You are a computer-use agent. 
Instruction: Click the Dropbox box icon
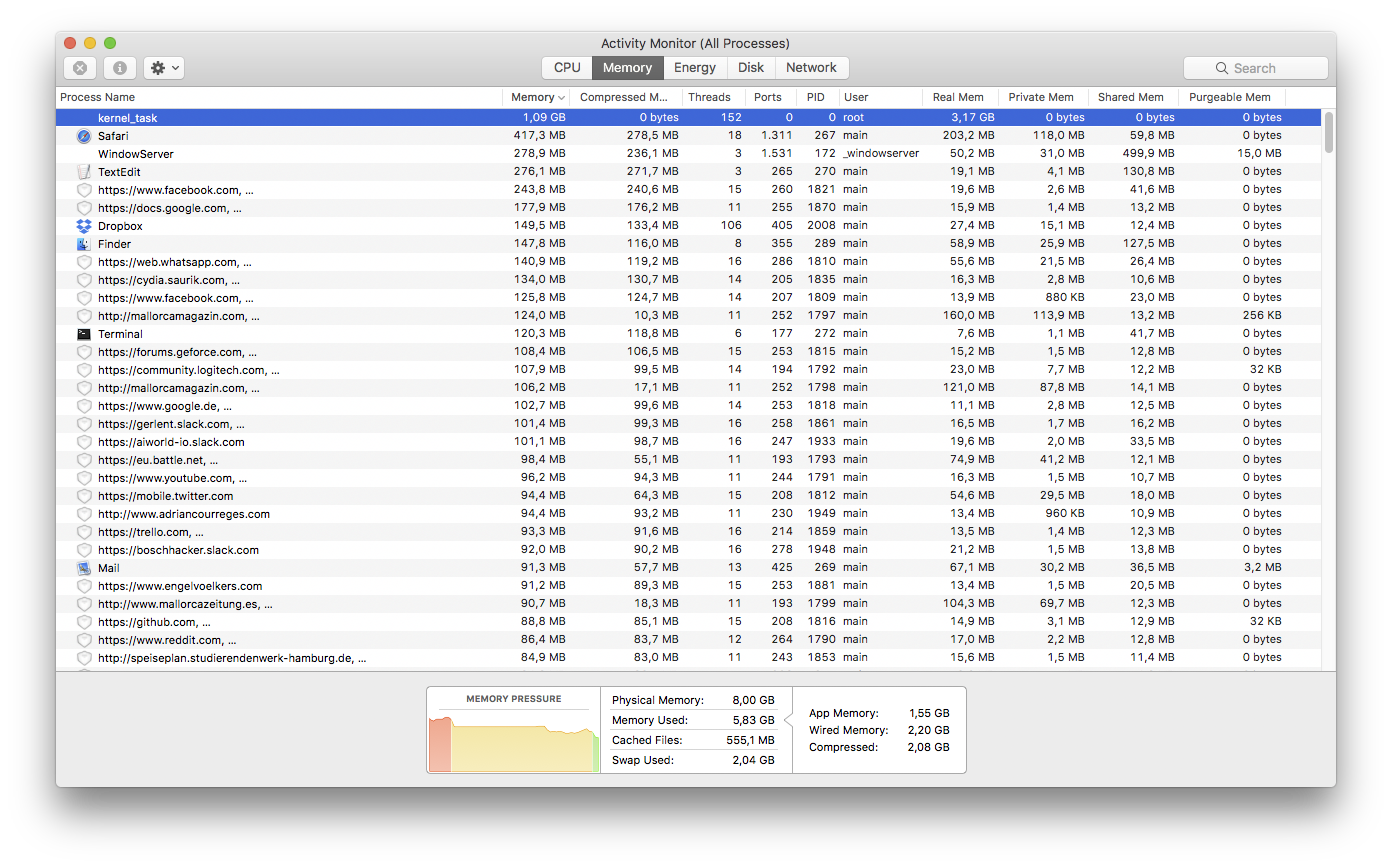[x=84, y=226]
